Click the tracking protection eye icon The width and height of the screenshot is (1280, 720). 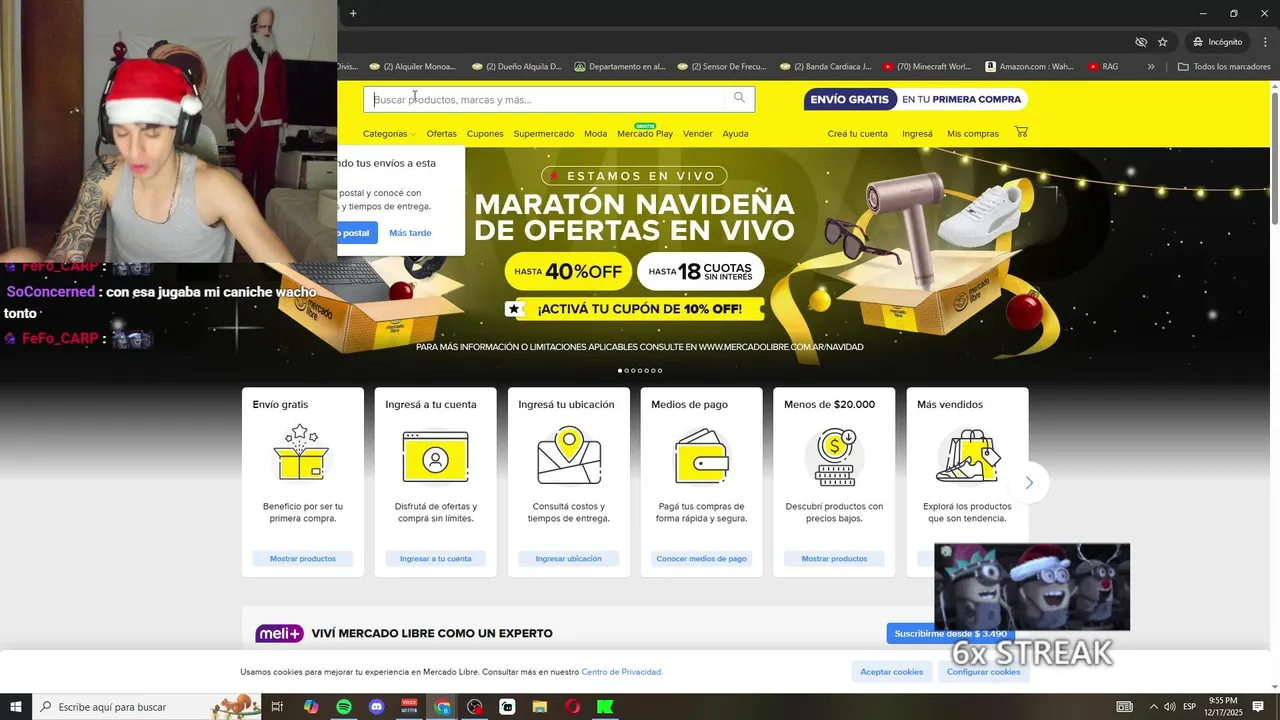tap(1141, 42)
